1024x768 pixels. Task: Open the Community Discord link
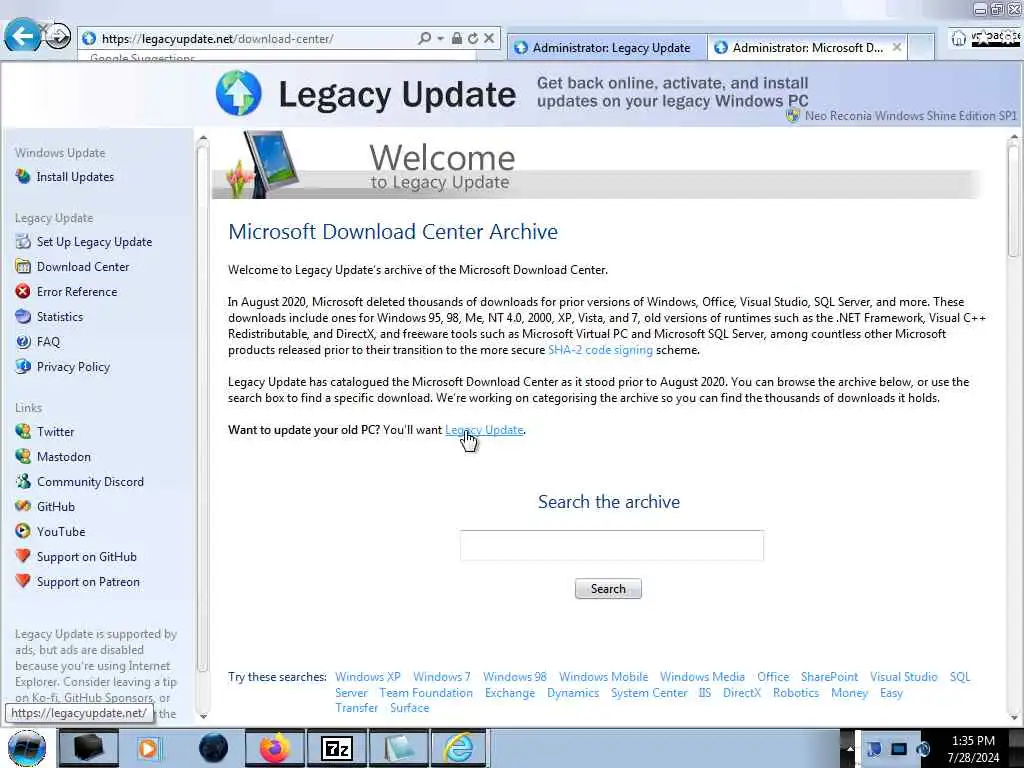coord(90,482)
